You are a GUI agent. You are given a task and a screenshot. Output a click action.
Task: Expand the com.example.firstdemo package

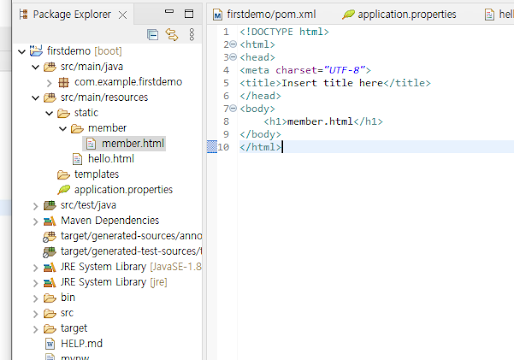pos(49,83)
